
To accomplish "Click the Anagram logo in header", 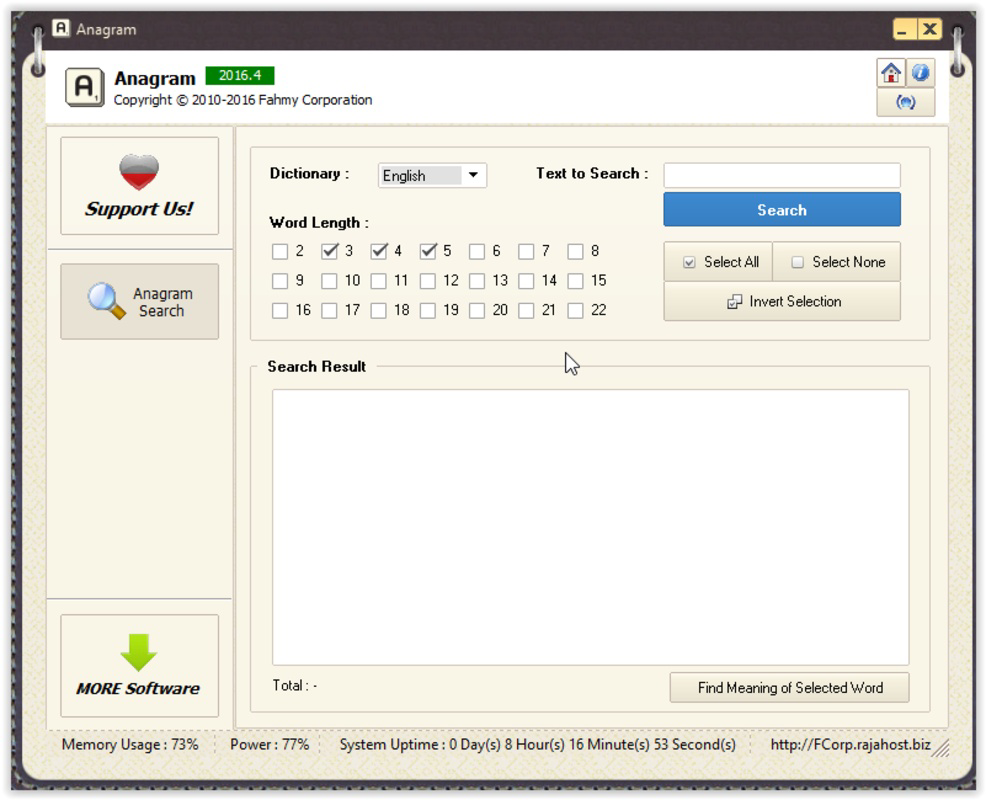I will coord(84,87).
